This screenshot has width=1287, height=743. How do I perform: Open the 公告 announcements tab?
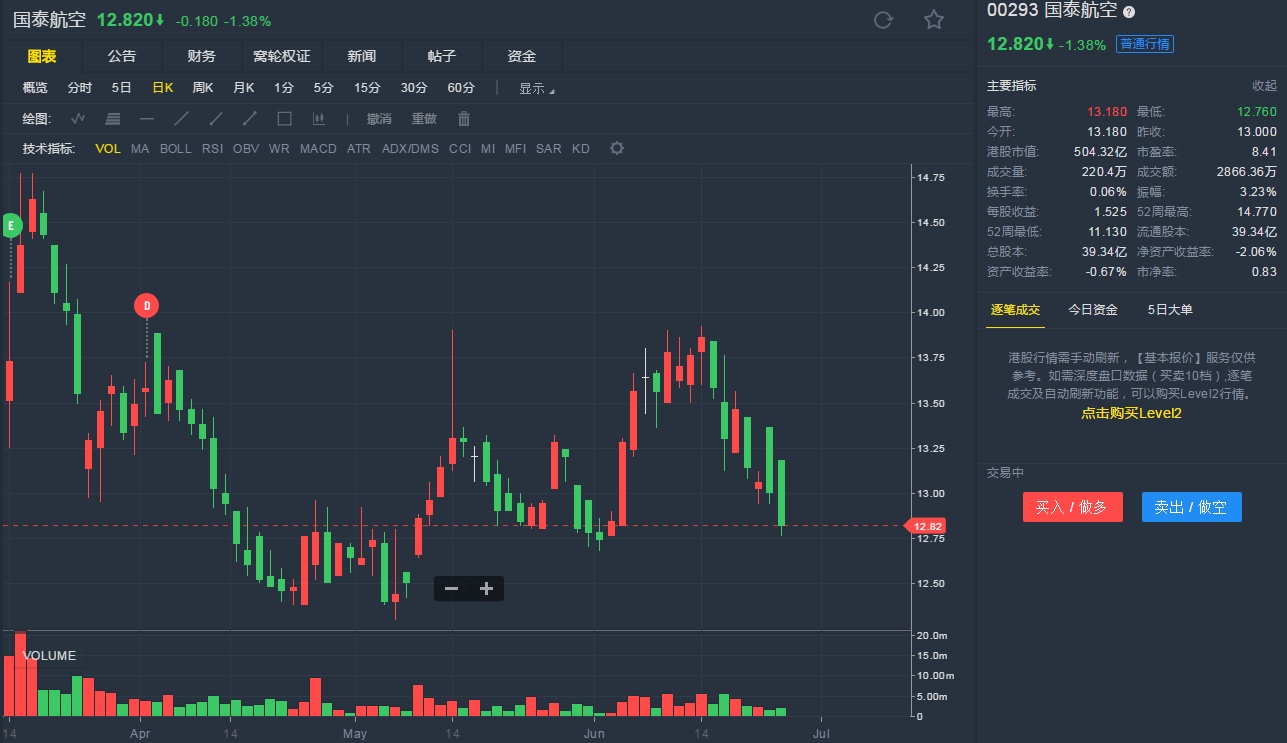[x=122, y=57]
